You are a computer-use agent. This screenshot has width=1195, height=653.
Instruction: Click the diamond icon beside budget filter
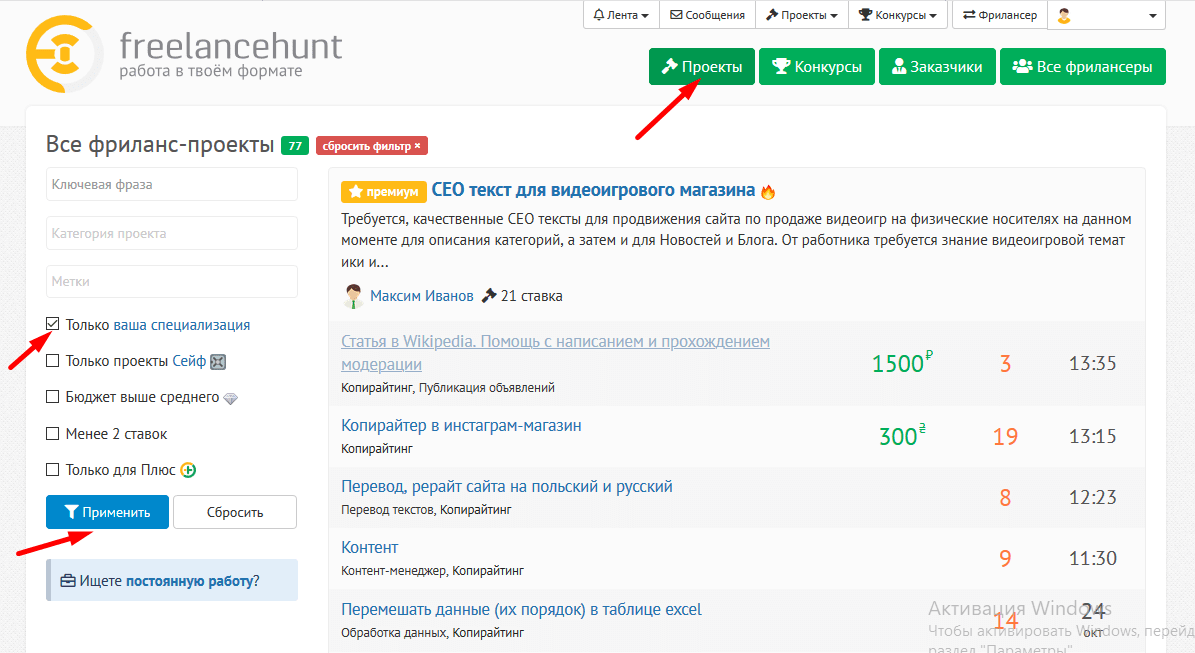230,398
